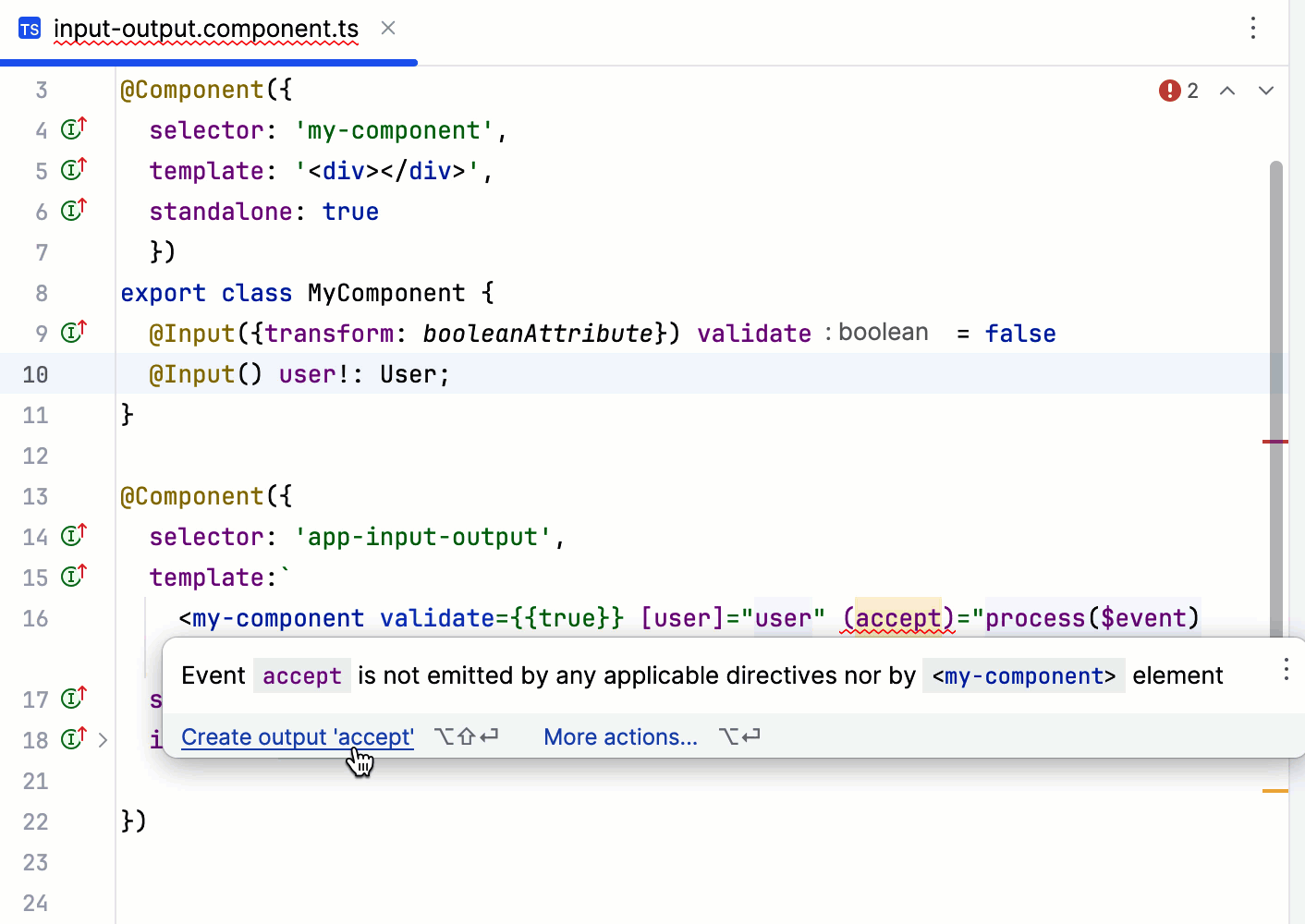Close the input-output.component.ts tab
Screen dimensions: 1305x924
(387, 29)
